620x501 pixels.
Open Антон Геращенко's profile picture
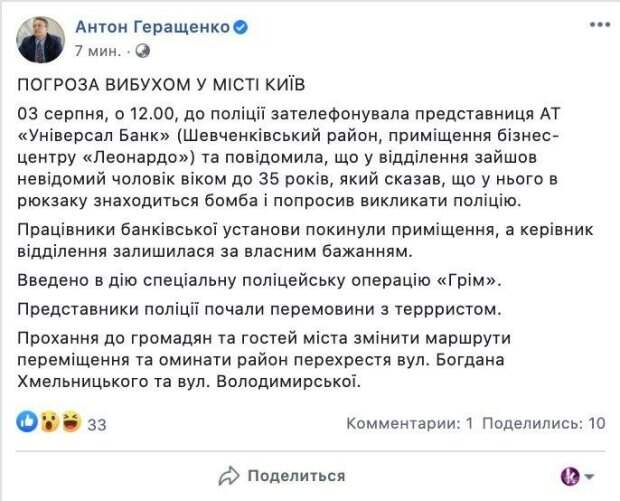click(41, 39)
